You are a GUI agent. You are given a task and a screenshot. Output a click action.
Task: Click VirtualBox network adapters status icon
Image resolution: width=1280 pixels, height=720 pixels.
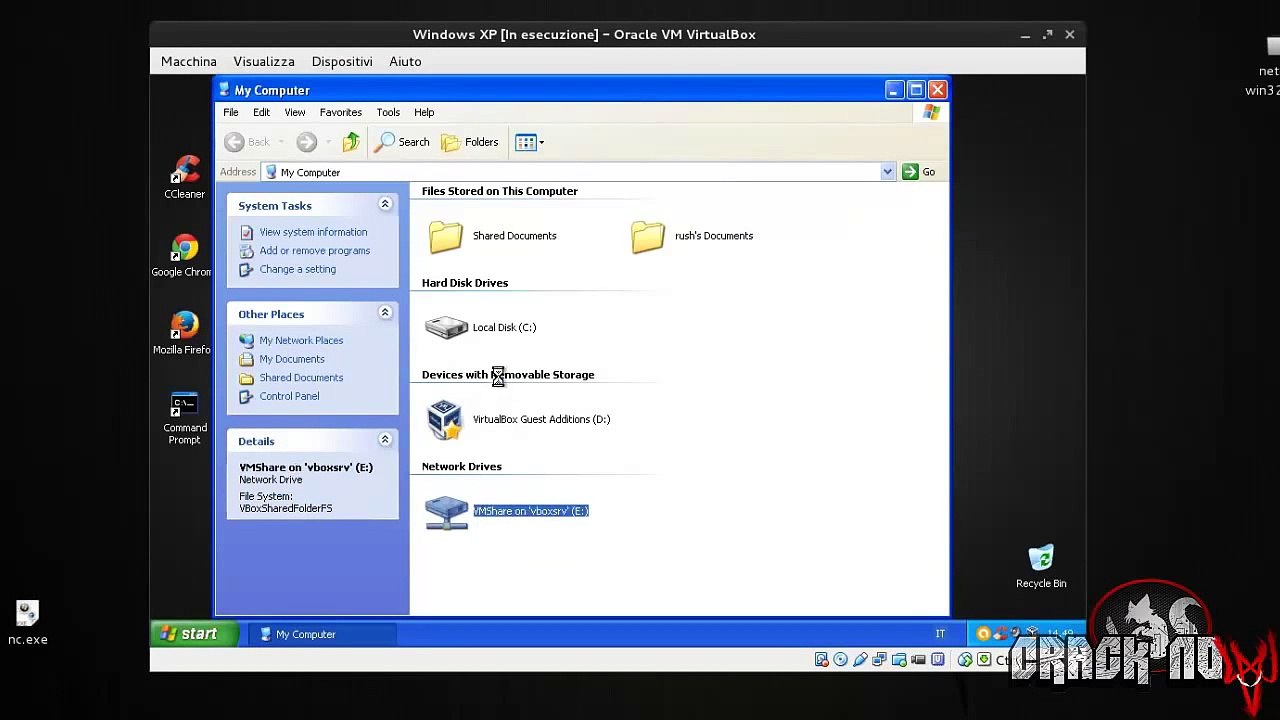[x=879, y=660]
